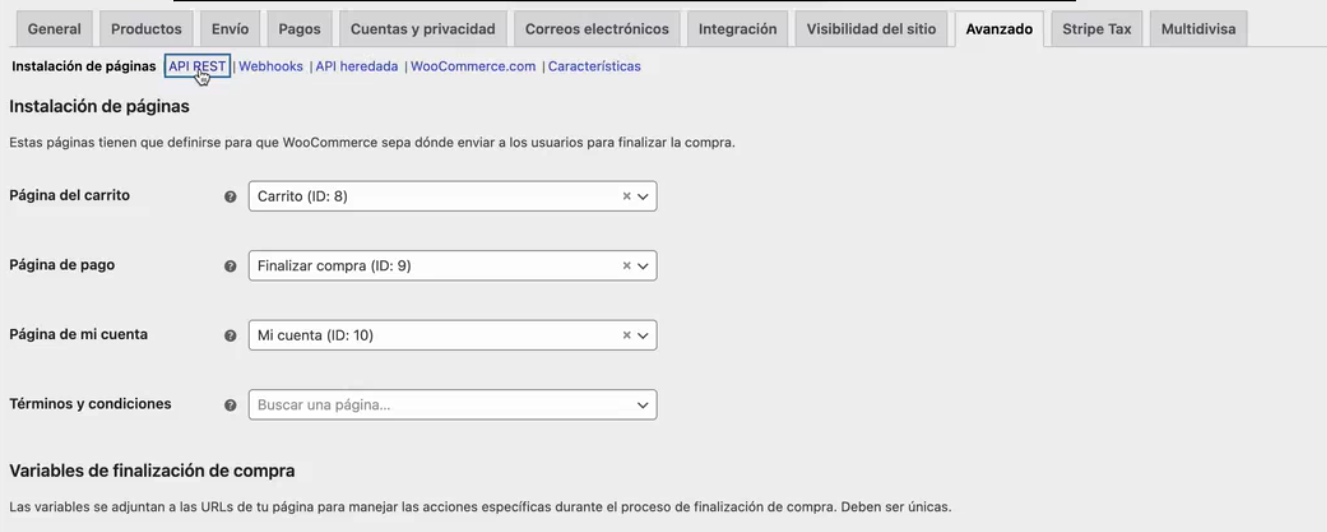
Task: Switch to the Productos tab
Action: [x=146, y=29]
